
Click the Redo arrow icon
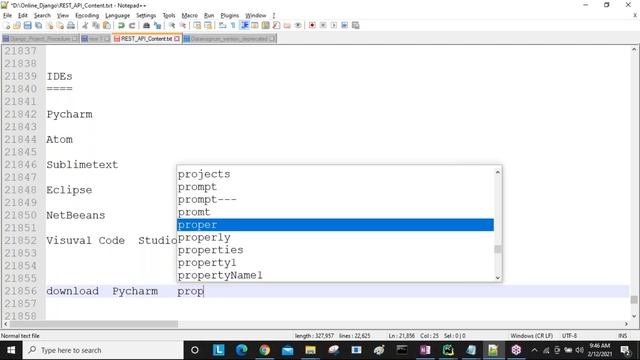point(132,25)
